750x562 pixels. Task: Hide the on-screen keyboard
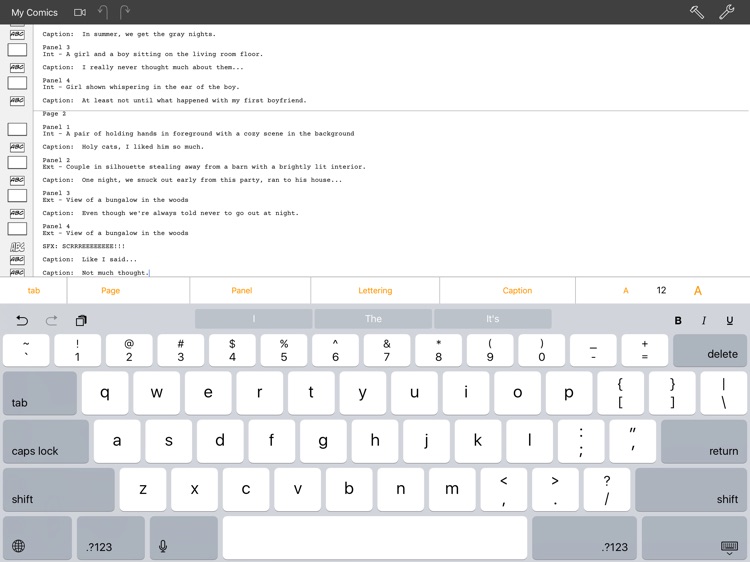tap(694, 538)
